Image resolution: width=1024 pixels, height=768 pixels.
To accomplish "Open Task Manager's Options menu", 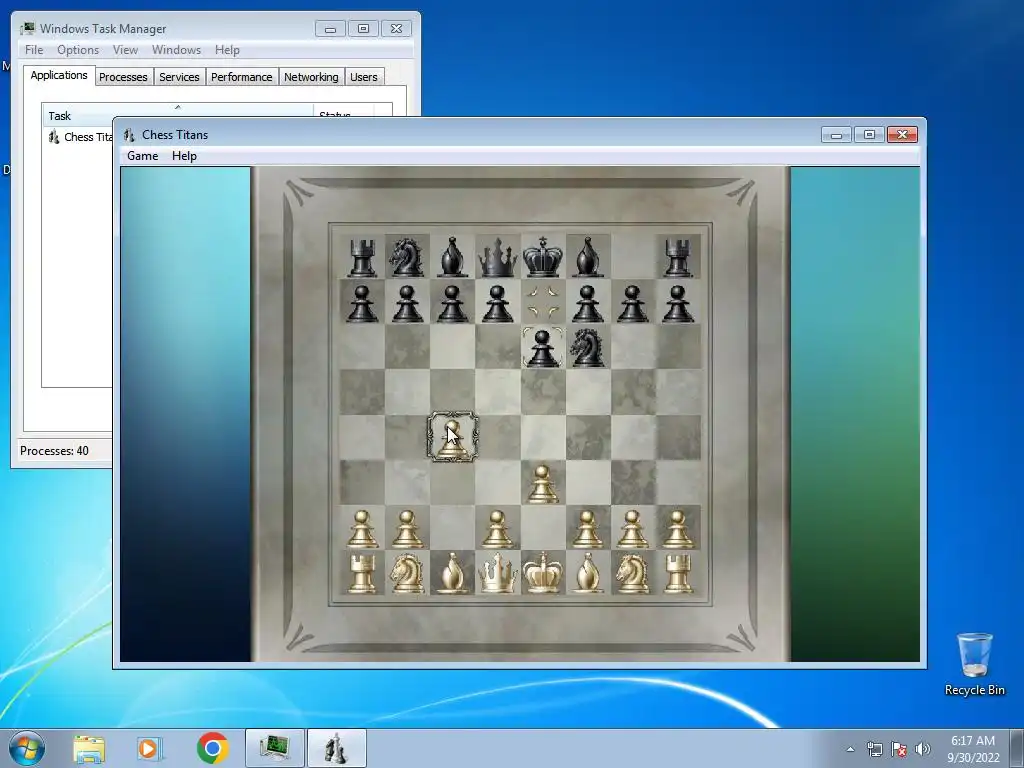I will click(x=78, y=50).
